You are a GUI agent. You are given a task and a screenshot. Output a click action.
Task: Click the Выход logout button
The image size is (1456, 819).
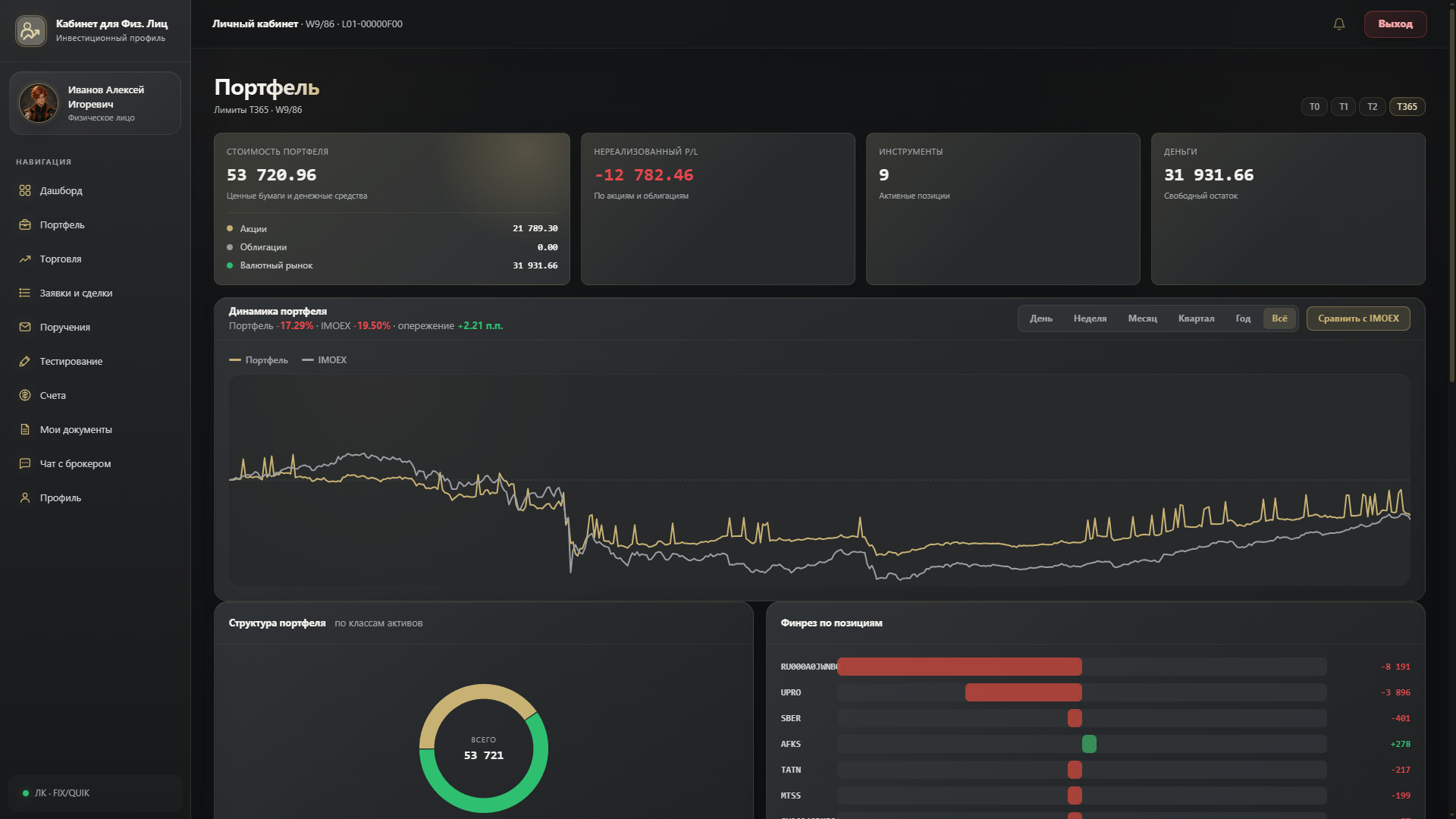click(1395, 24)
